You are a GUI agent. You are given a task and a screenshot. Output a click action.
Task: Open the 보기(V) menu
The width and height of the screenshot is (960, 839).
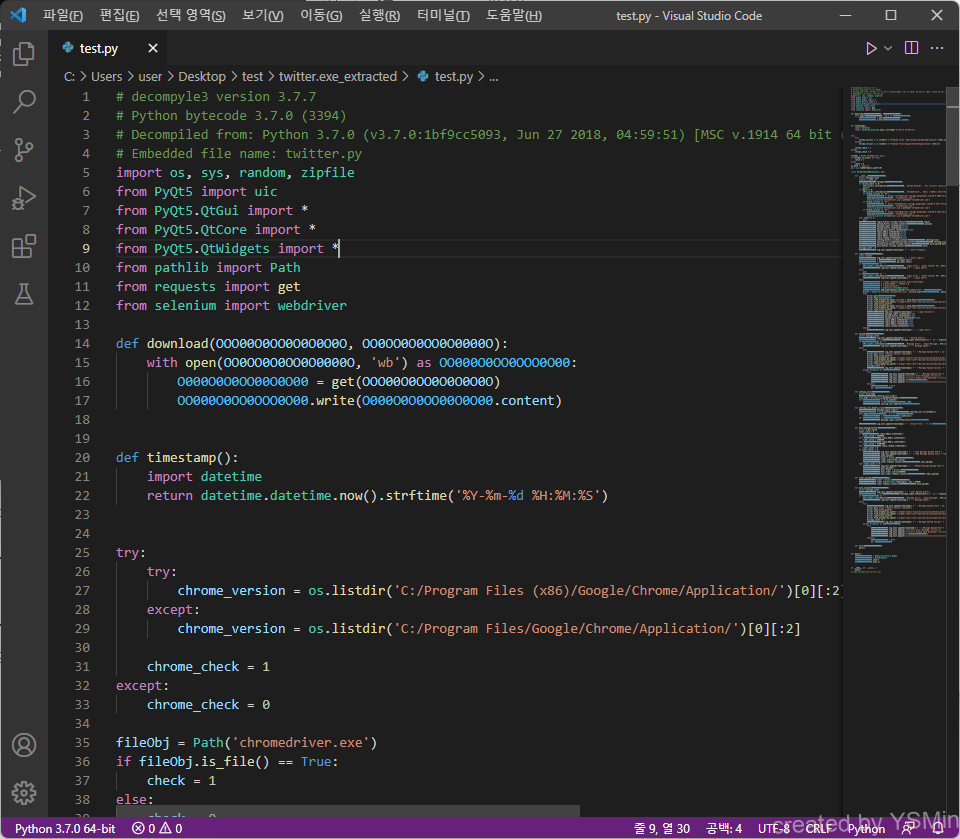pyautogui.click(x=263, y=15)
